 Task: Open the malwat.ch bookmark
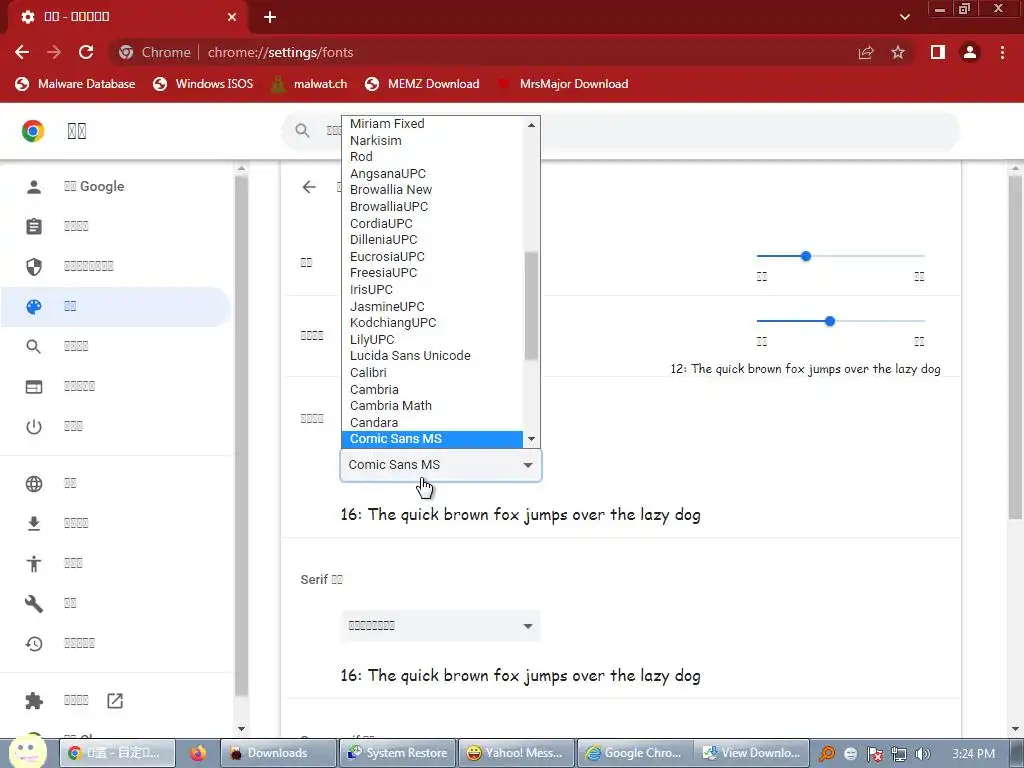309,84
